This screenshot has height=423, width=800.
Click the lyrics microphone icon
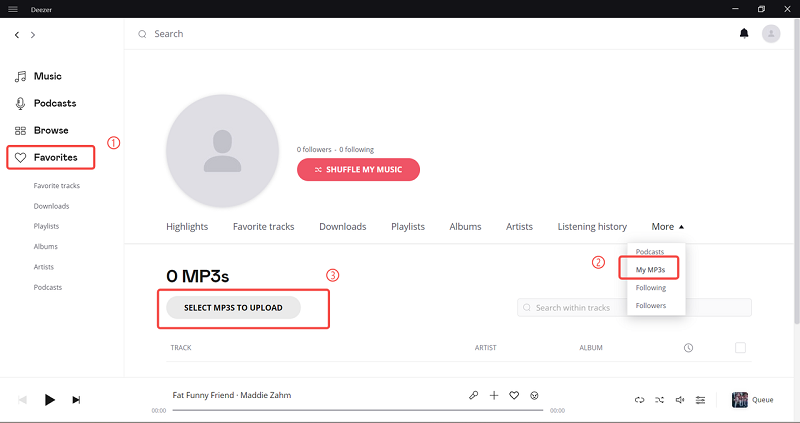[473, 396]
